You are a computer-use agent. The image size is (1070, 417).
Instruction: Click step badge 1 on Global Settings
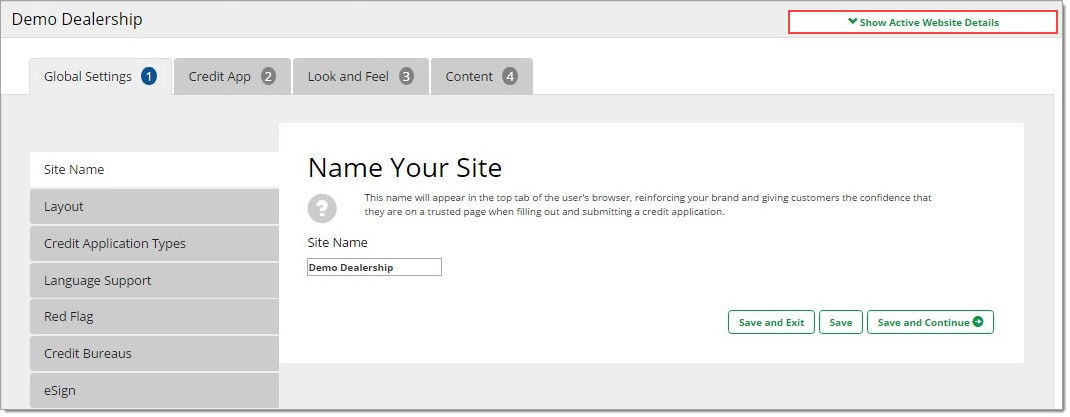pos(149,76)
